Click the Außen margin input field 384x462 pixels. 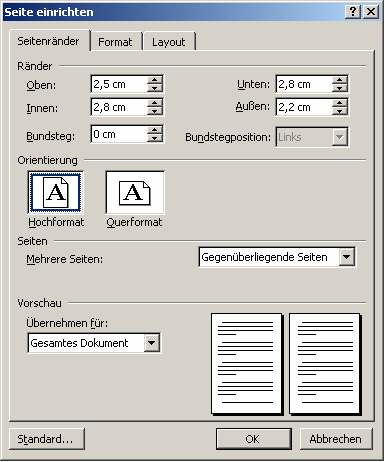[304, 107]
